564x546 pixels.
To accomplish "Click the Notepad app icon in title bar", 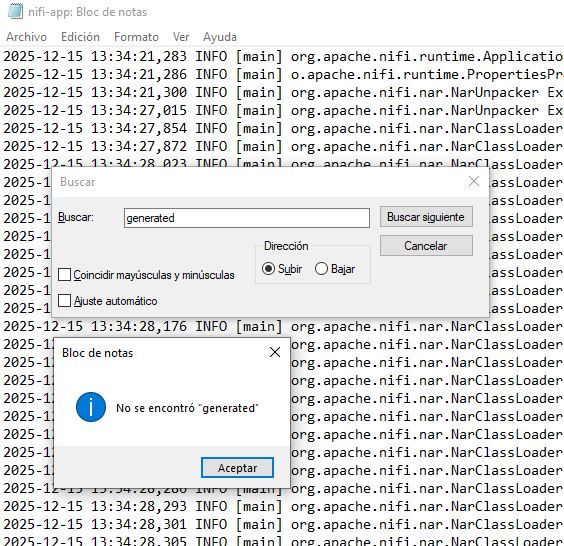I will click(15, 12).
